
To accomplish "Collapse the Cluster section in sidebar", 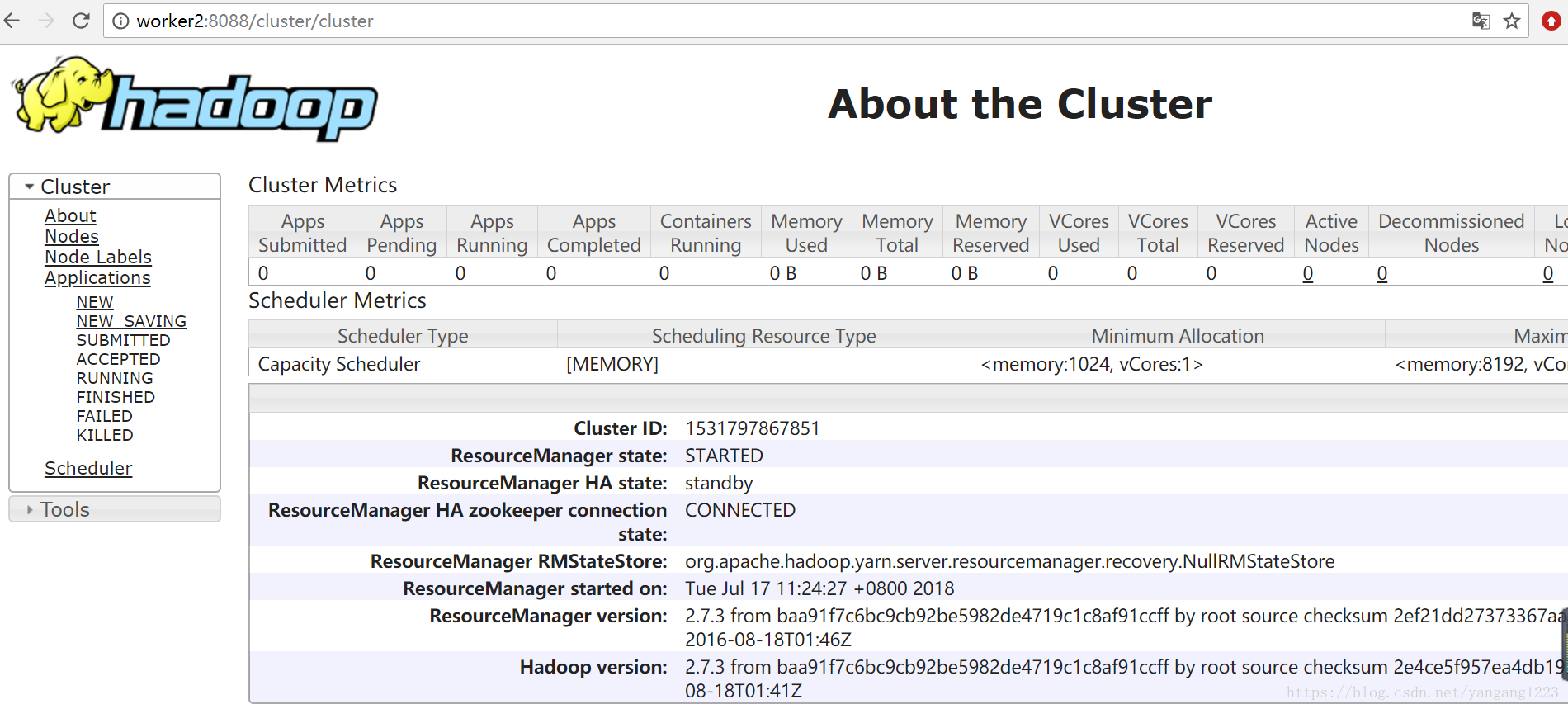I will 115,187.
